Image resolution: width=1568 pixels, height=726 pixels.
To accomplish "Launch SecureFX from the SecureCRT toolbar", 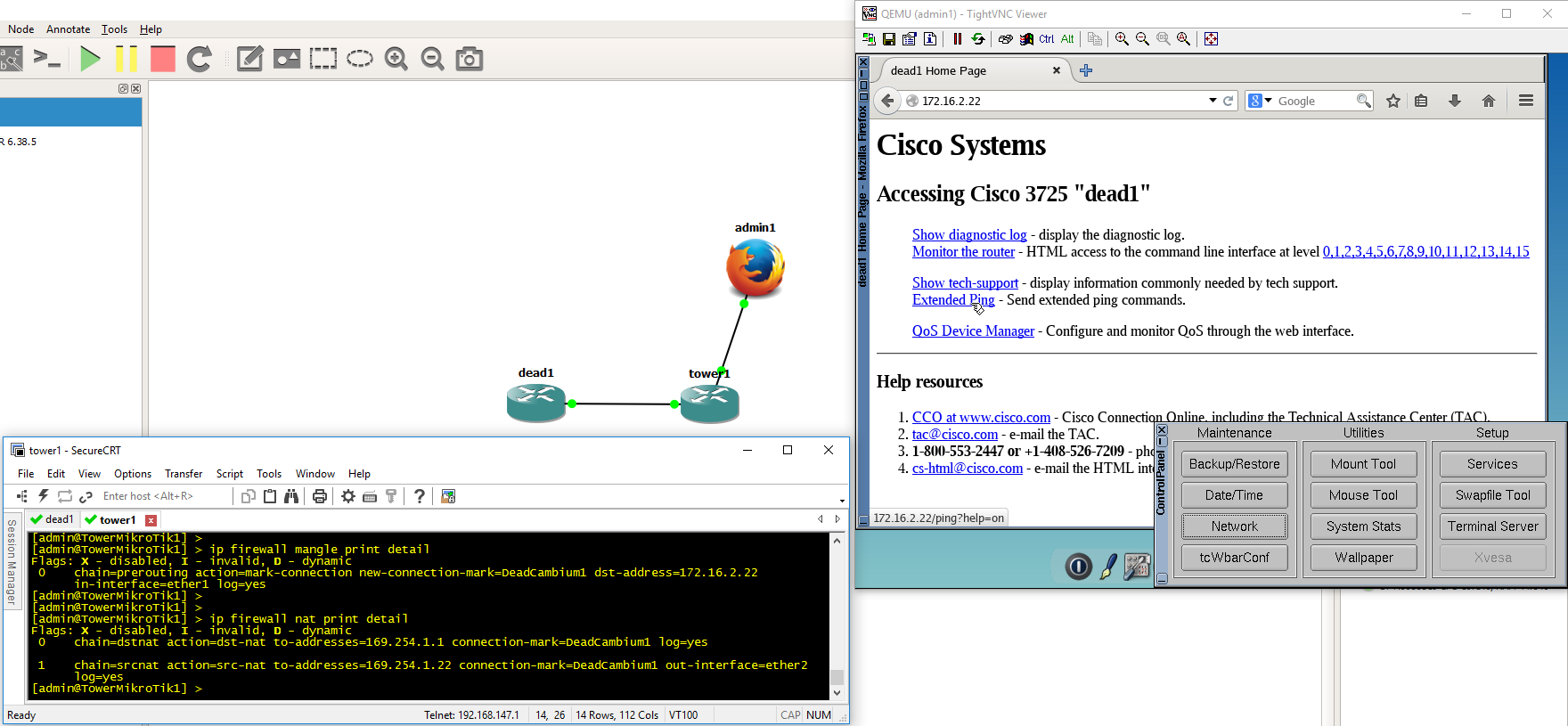I will coord(448,496).
